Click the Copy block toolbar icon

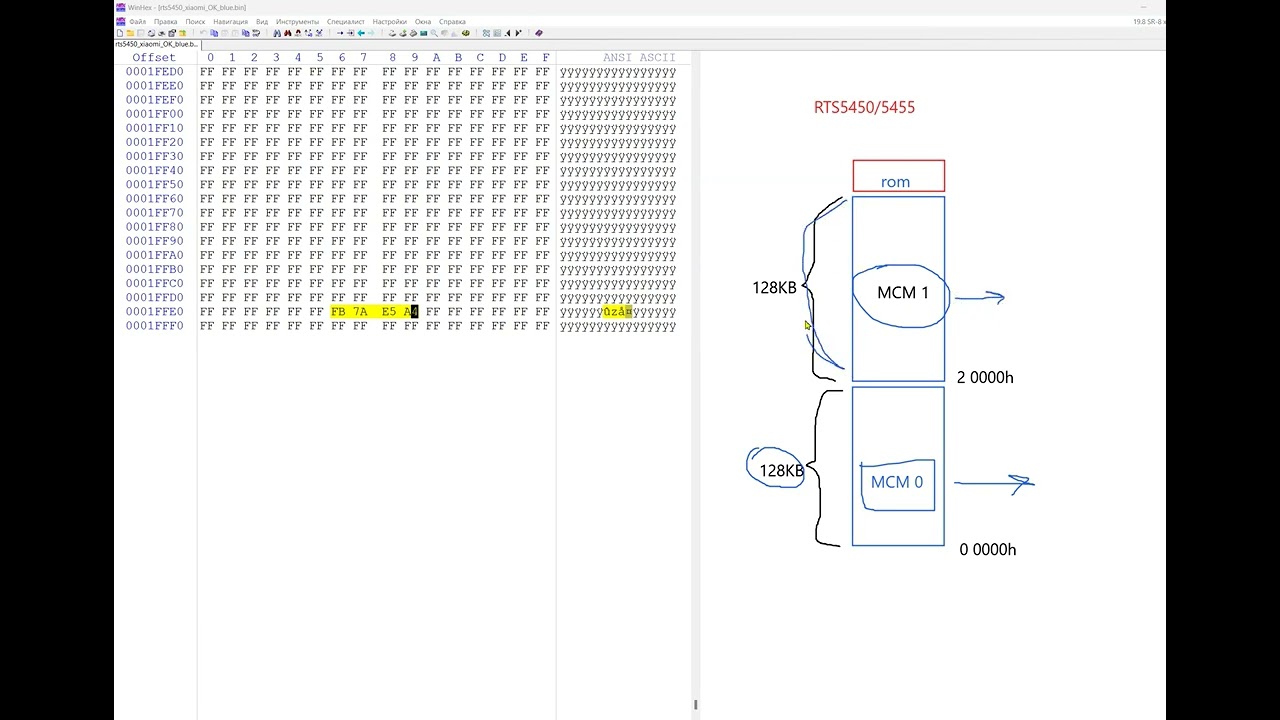[214, 32]
